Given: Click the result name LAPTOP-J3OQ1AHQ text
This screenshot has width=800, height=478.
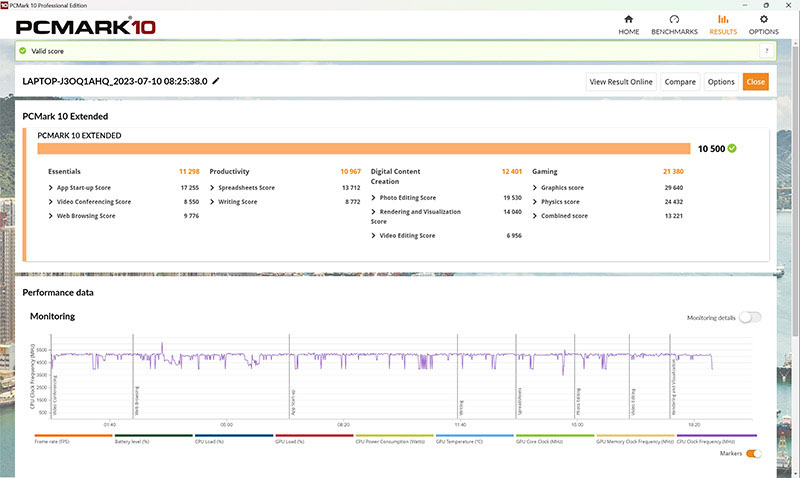Looking at the screenshot, I should click(115, 81).
